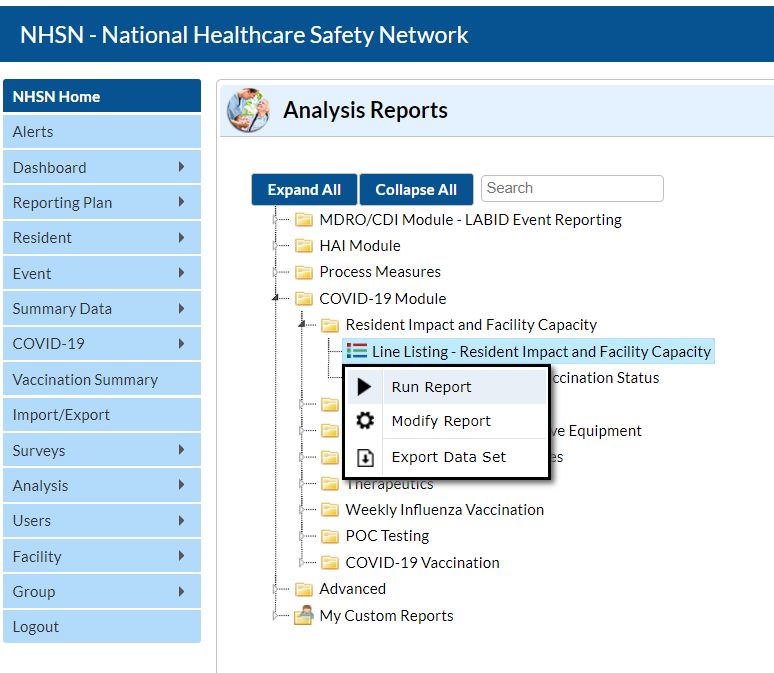Screen dimensions: 774x673
Task: Select MDRO/CDI Module - LABID Event Reporting label
Action: [470, 219]
